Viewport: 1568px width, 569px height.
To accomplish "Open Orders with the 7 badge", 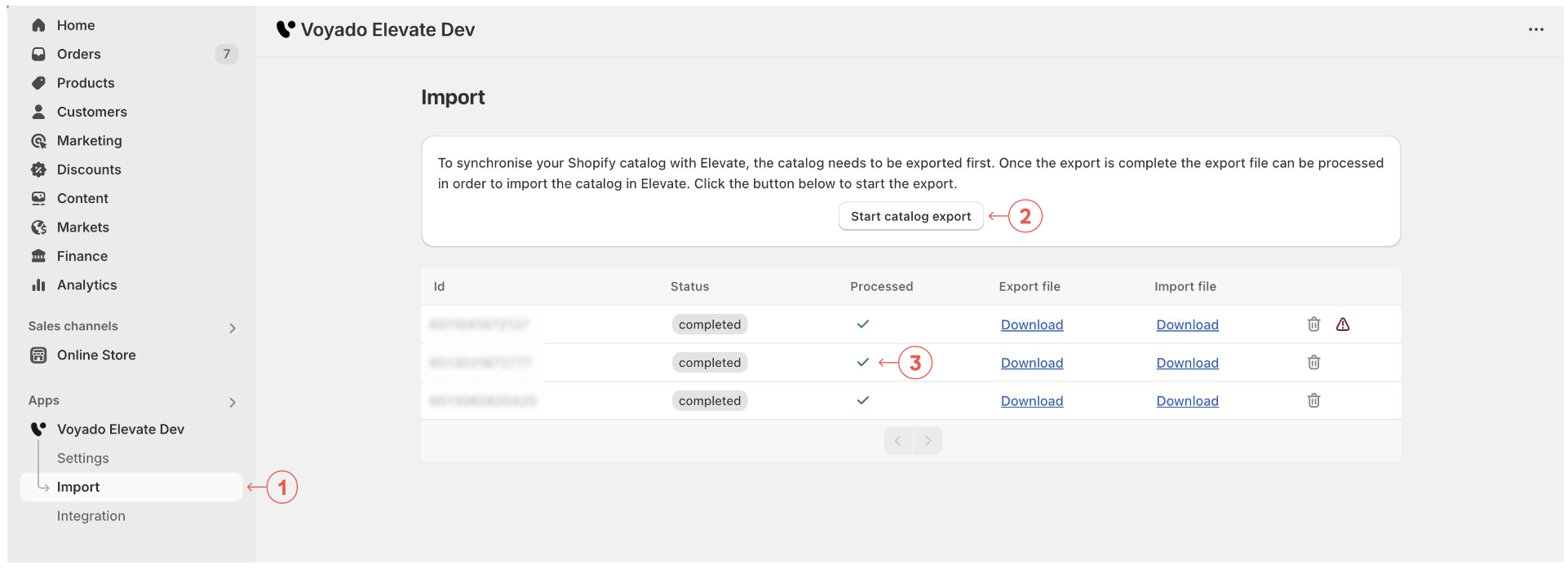I will (x=79, y=55).
